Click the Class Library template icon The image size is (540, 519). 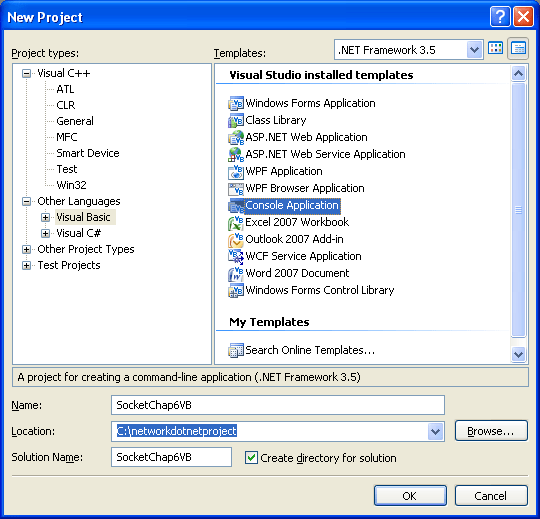(236, 120)
